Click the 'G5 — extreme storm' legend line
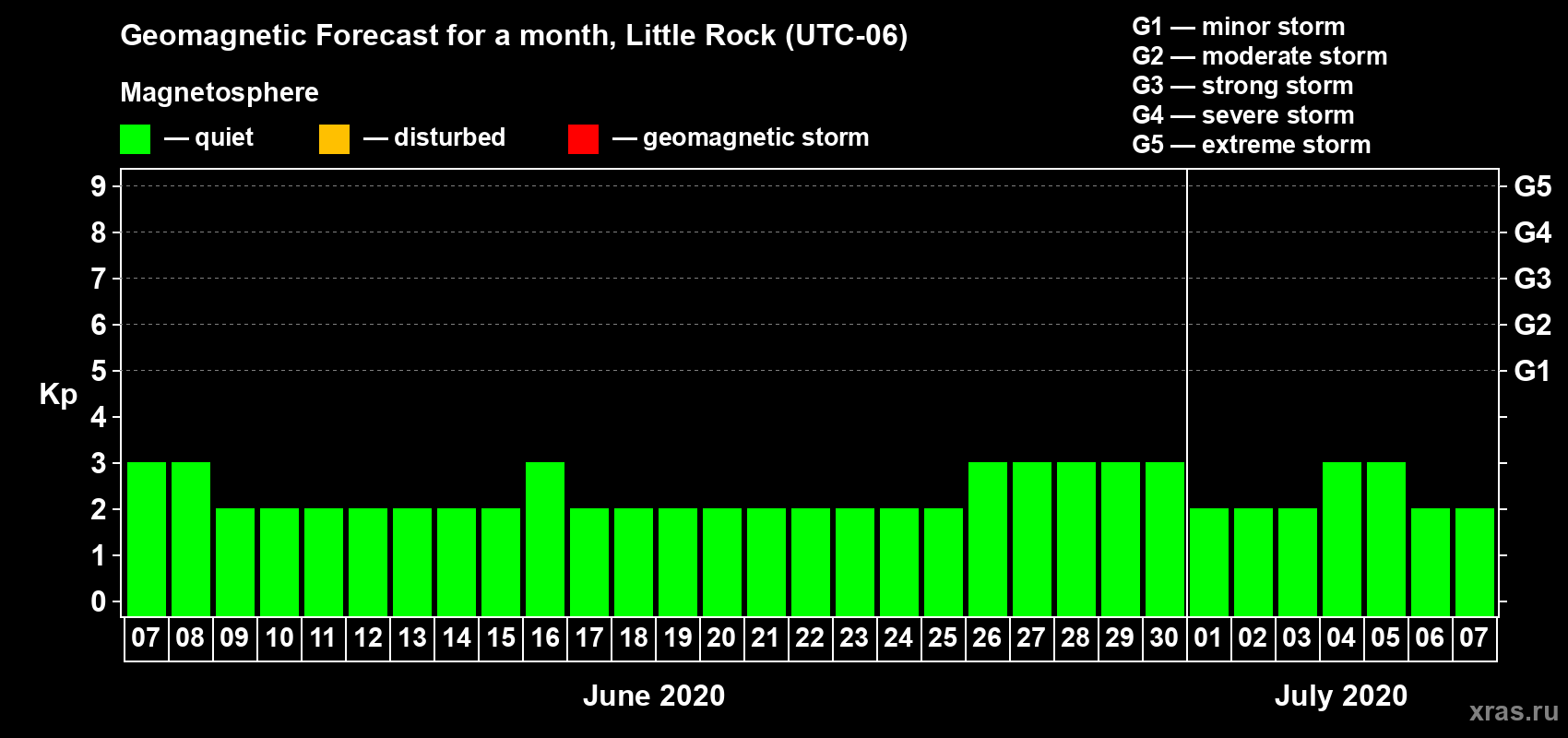This screenshot has height=738, width=1568. 1251,145
